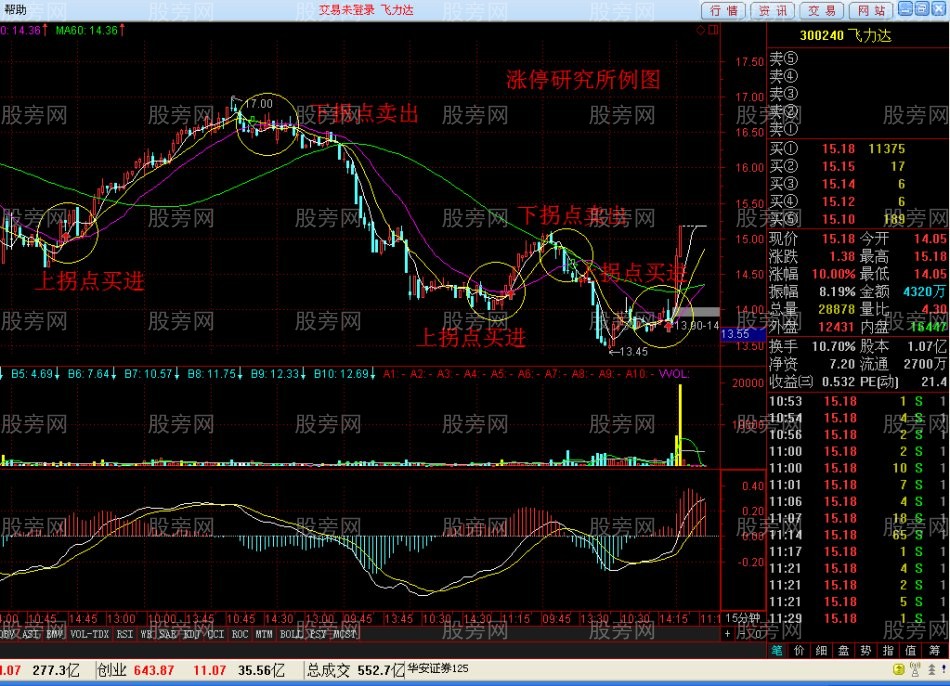Screen dimensions: 950x686
Task: Switch to the 值 value tab
Action: pyautogui.click(x=911, y=650)
